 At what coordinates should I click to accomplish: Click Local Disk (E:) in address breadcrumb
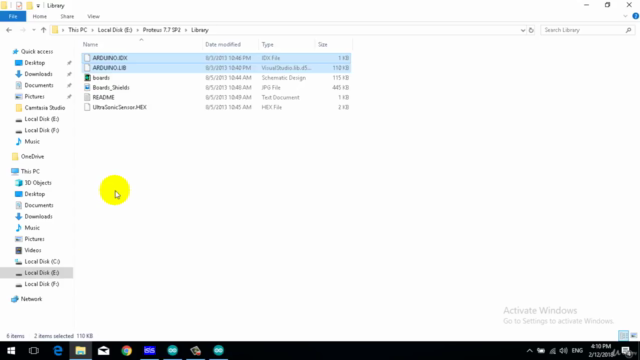pyautogui.click(x=115, y=30)
